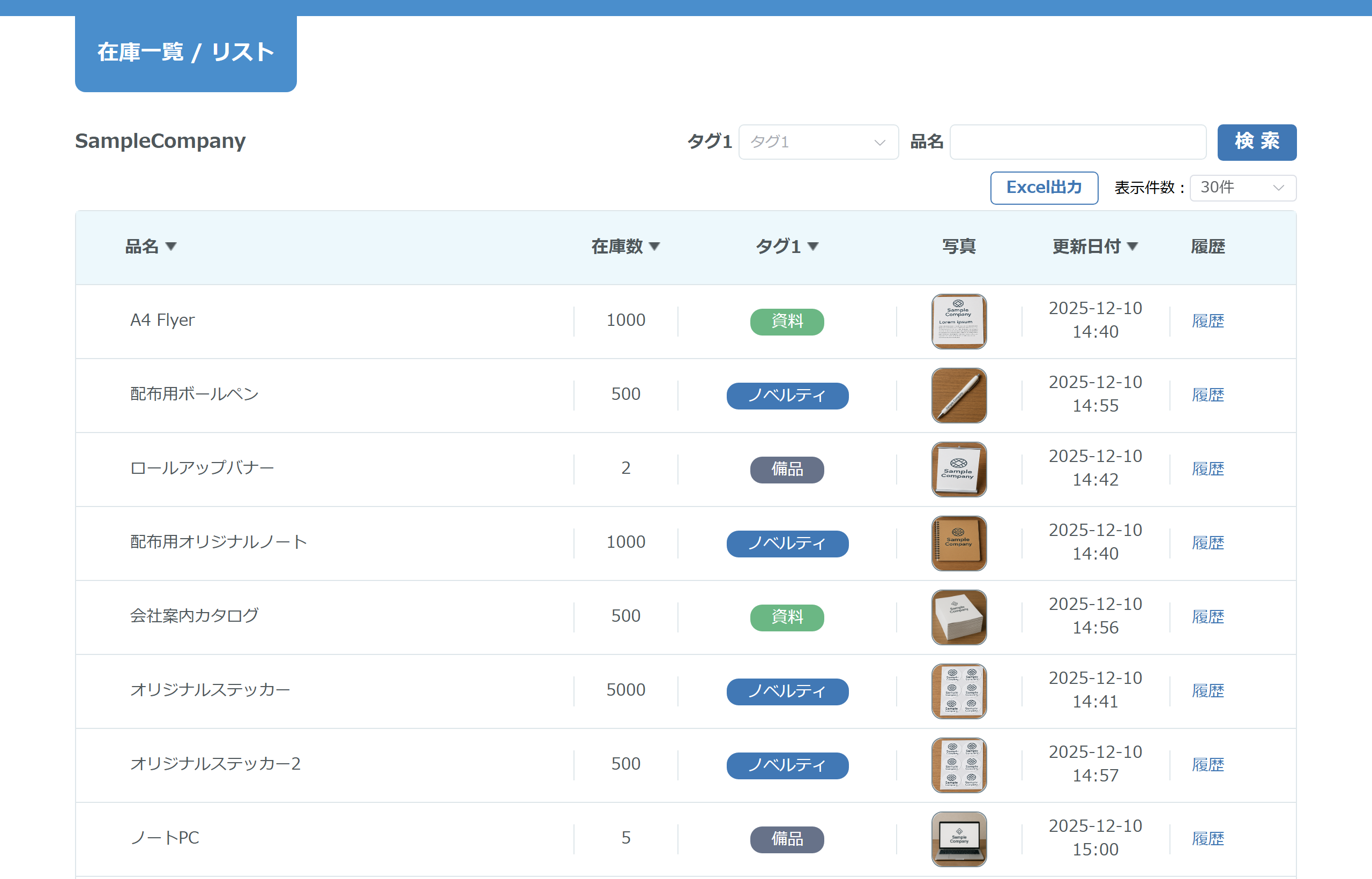Open the 配布用オリジナルノート photo thumbnail
The width and height of the screenshot is (1372, 879).
[x=959, y=543]
